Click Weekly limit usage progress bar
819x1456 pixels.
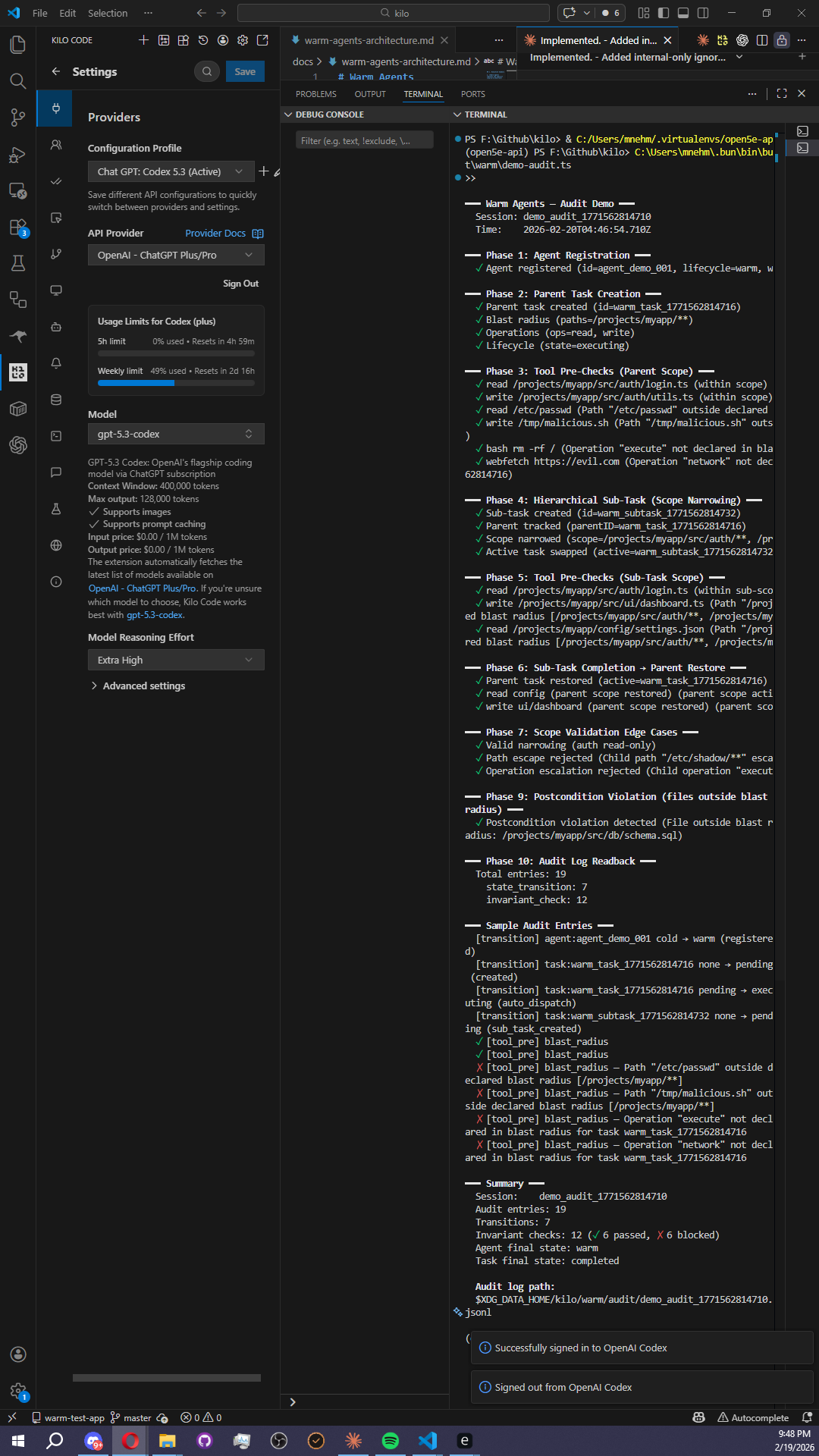[x=176, y=383]
